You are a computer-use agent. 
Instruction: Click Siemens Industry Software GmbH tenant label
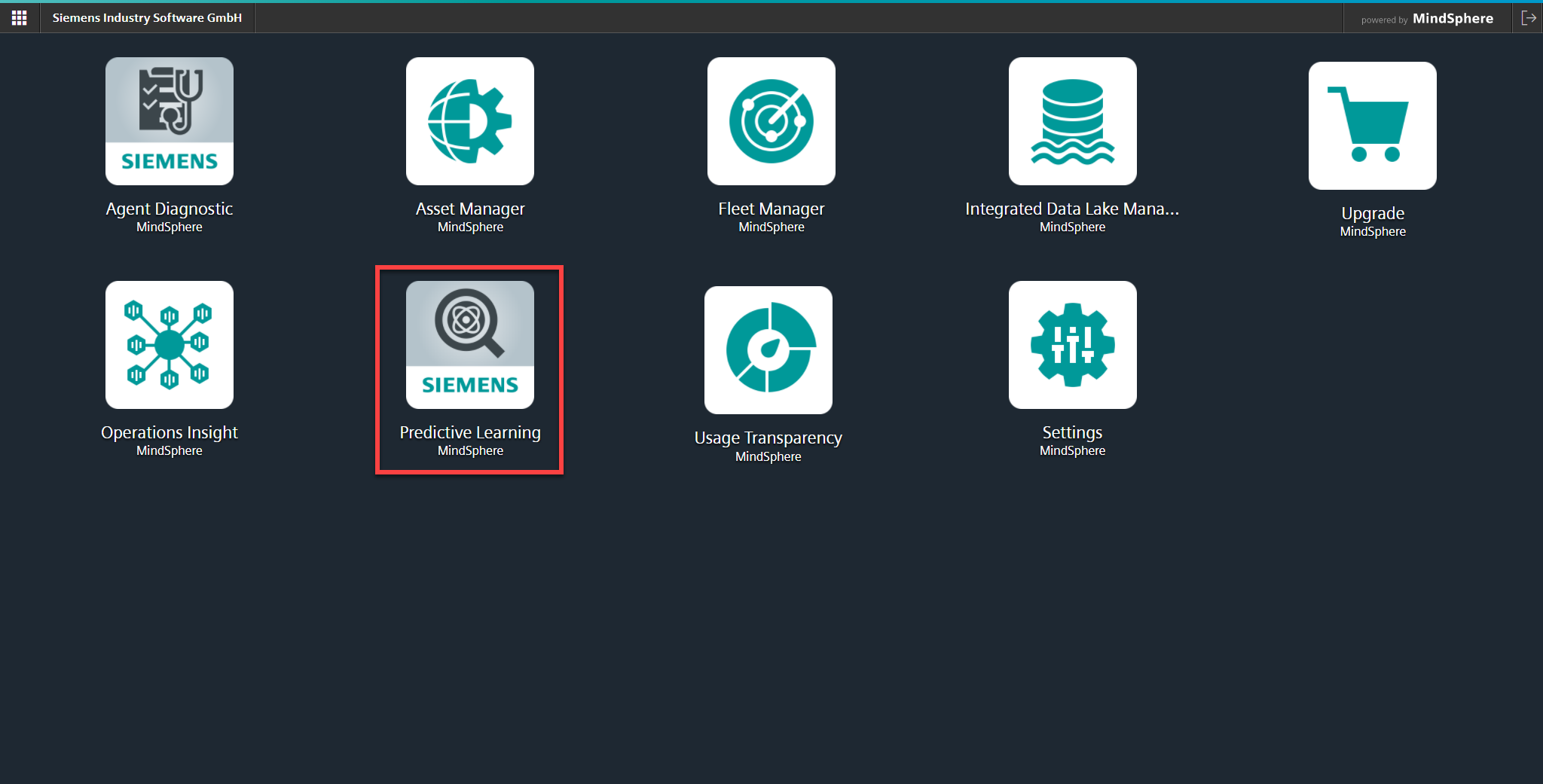coord(147,17)
